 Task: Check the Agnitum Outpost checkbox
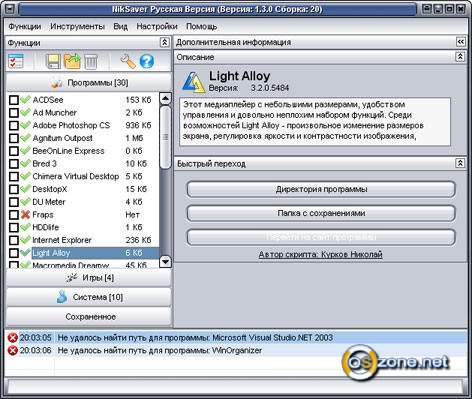click(14, 138)
